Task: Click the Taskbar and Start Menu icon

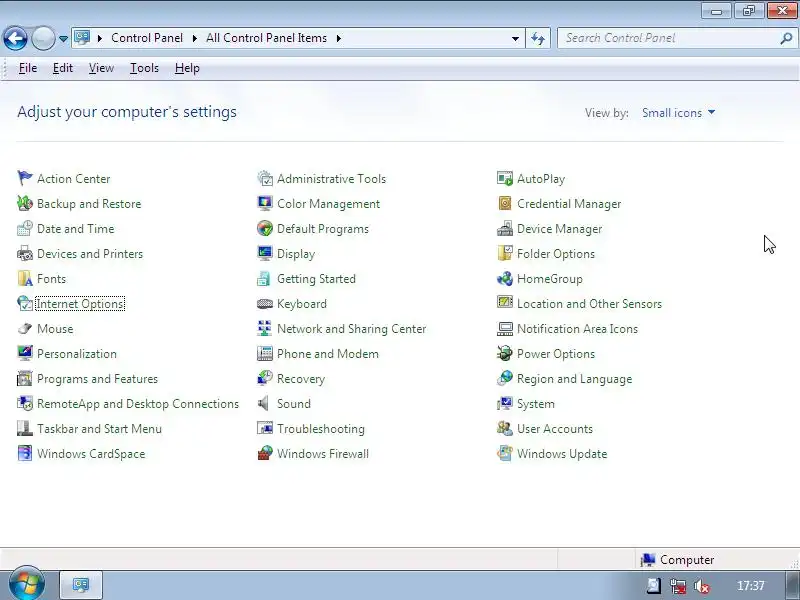Action: [x=24, y=428]
